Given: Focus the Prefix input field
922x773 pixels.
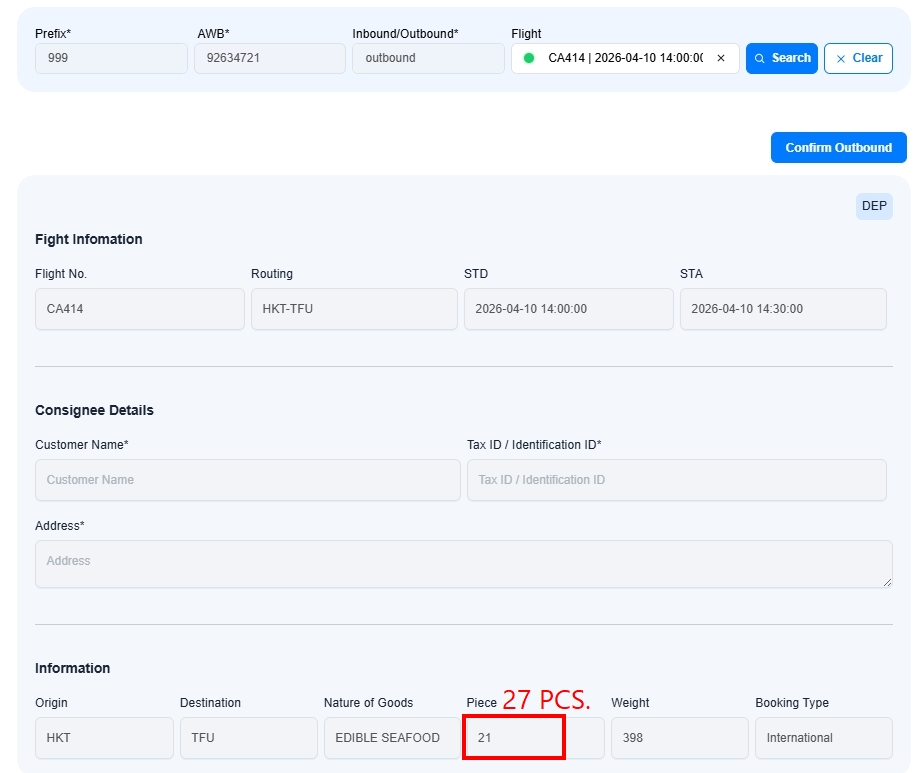Looking at the screenshot, I should [111, 58].
